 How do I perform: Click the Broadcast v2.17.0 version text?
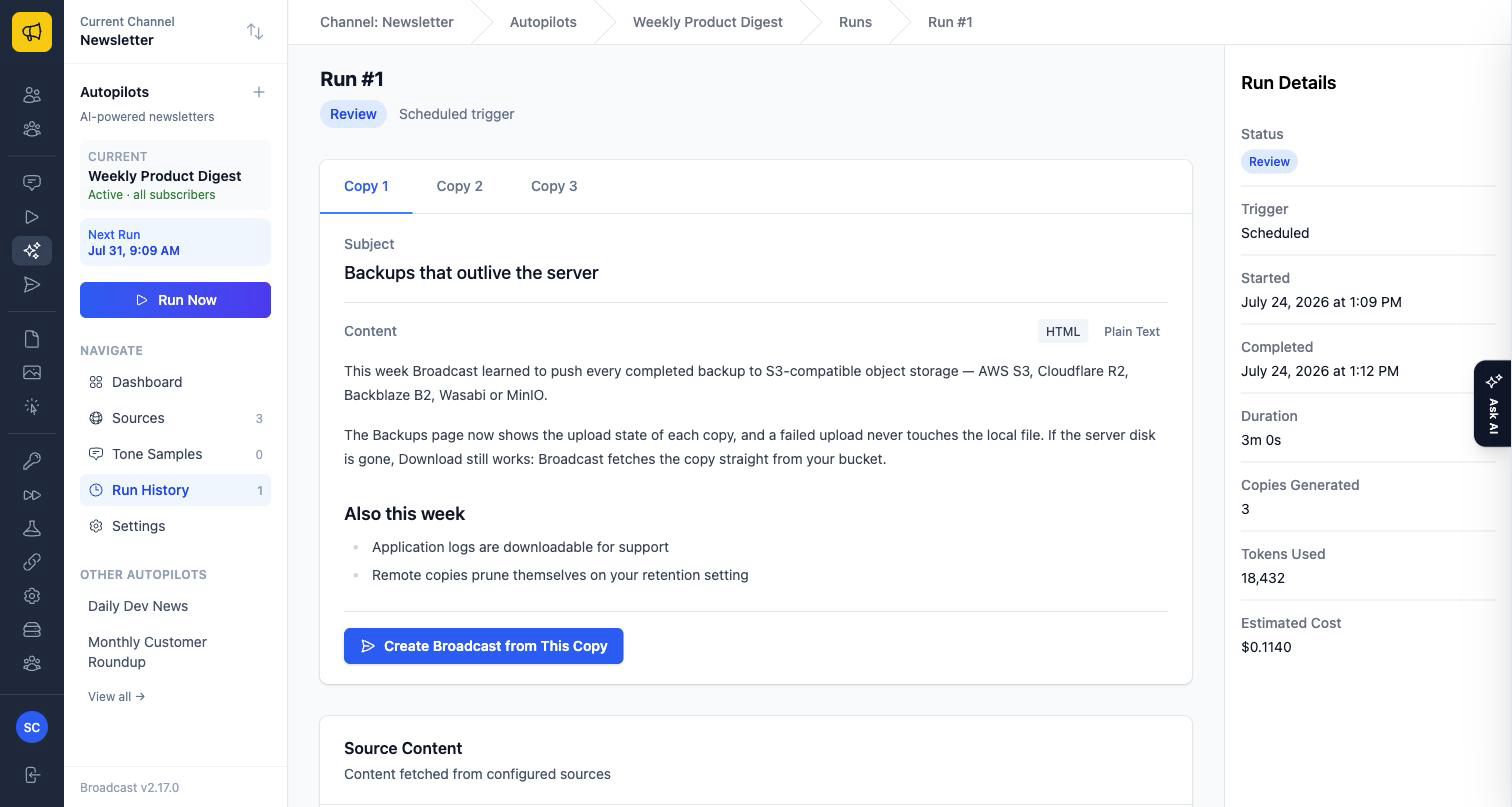[x=129, y=788]
